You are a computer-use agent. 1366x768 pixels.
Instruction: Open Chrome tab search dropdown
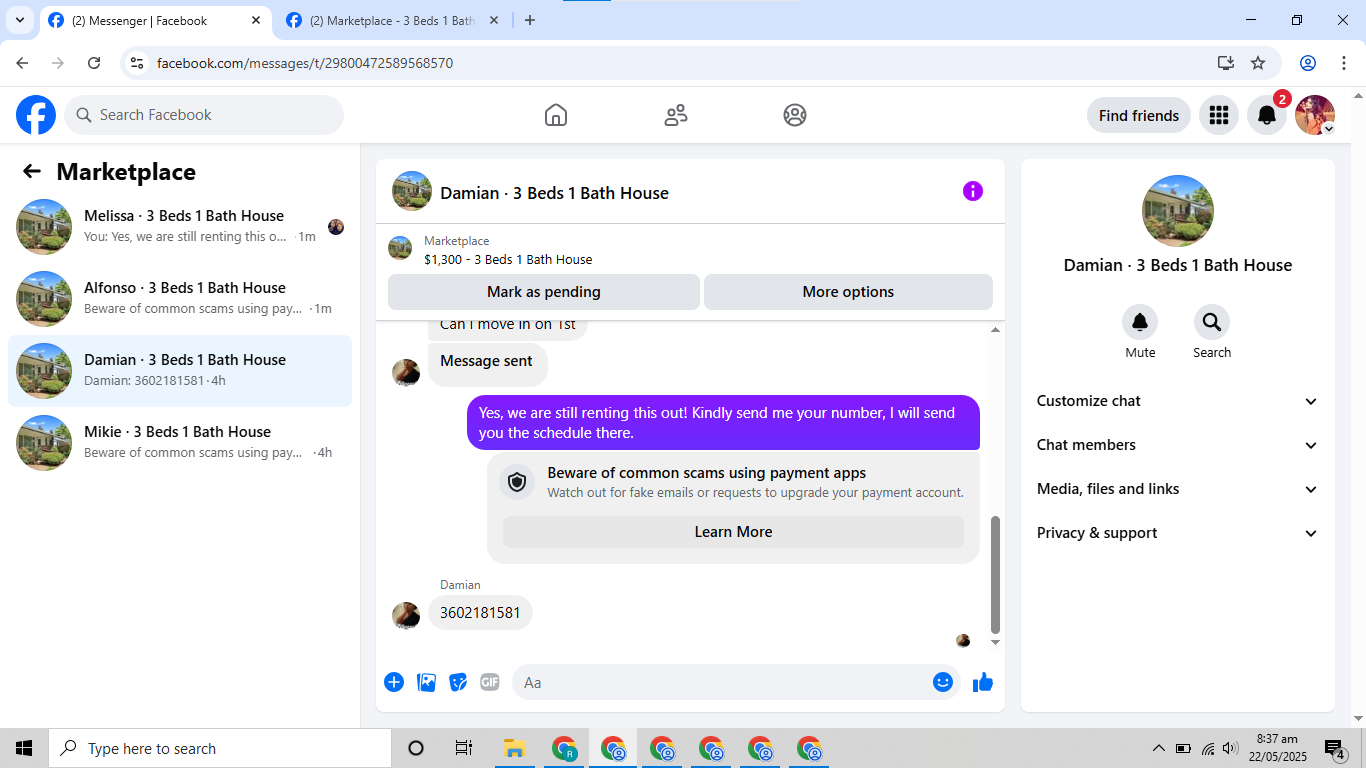[19, 20]
